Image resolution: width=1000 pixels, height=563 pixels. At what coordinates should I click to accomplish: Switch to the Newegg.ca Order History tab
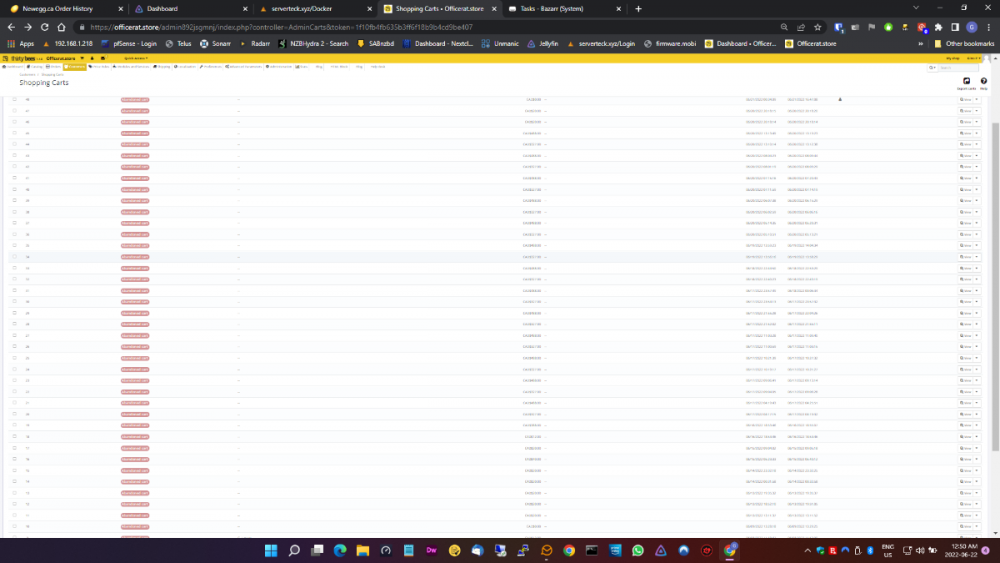pos(60,8)
